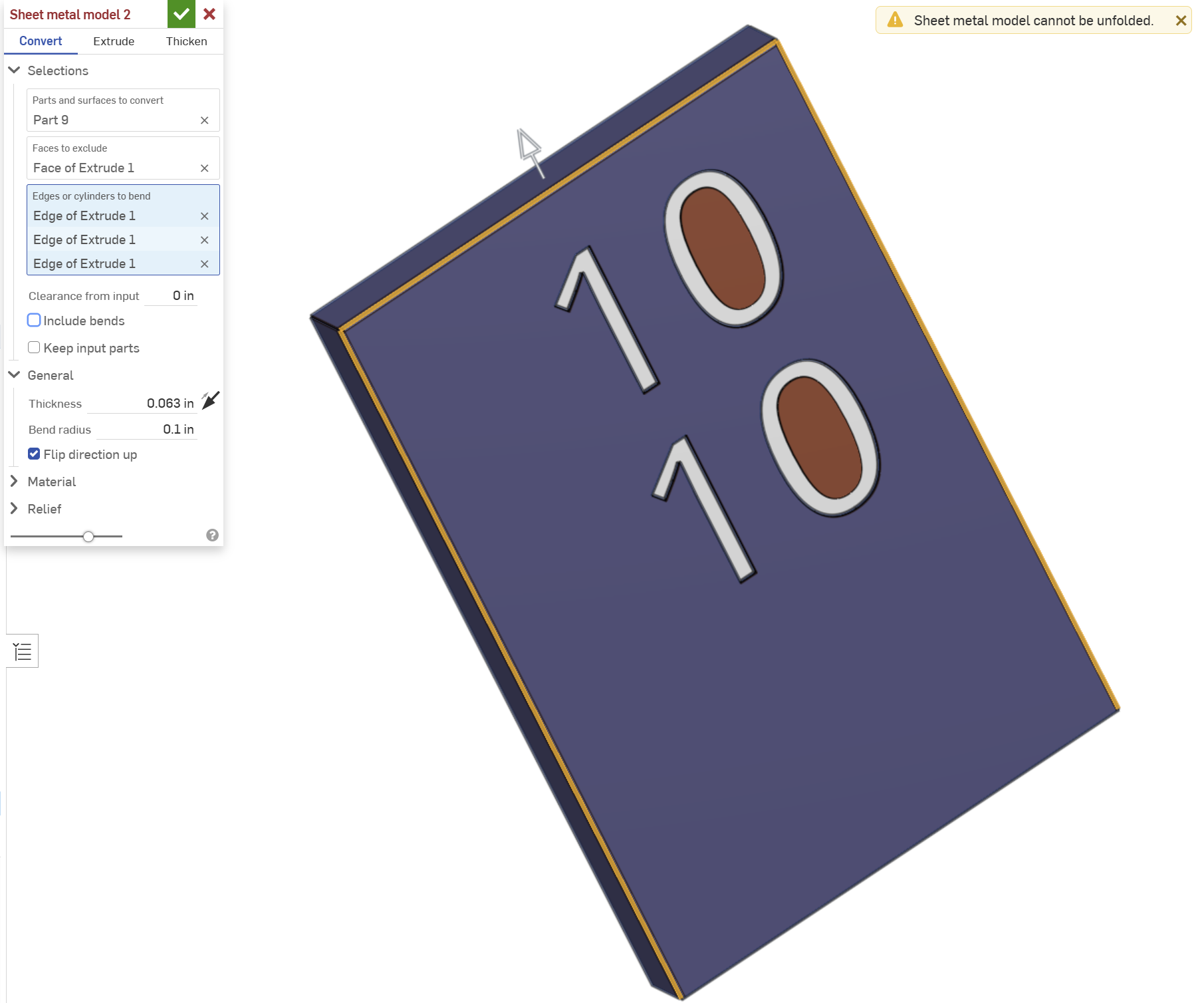Flip thickness direction arrow icon
This screenshot has width=1204, height=1003.
[x=210, y=400]
